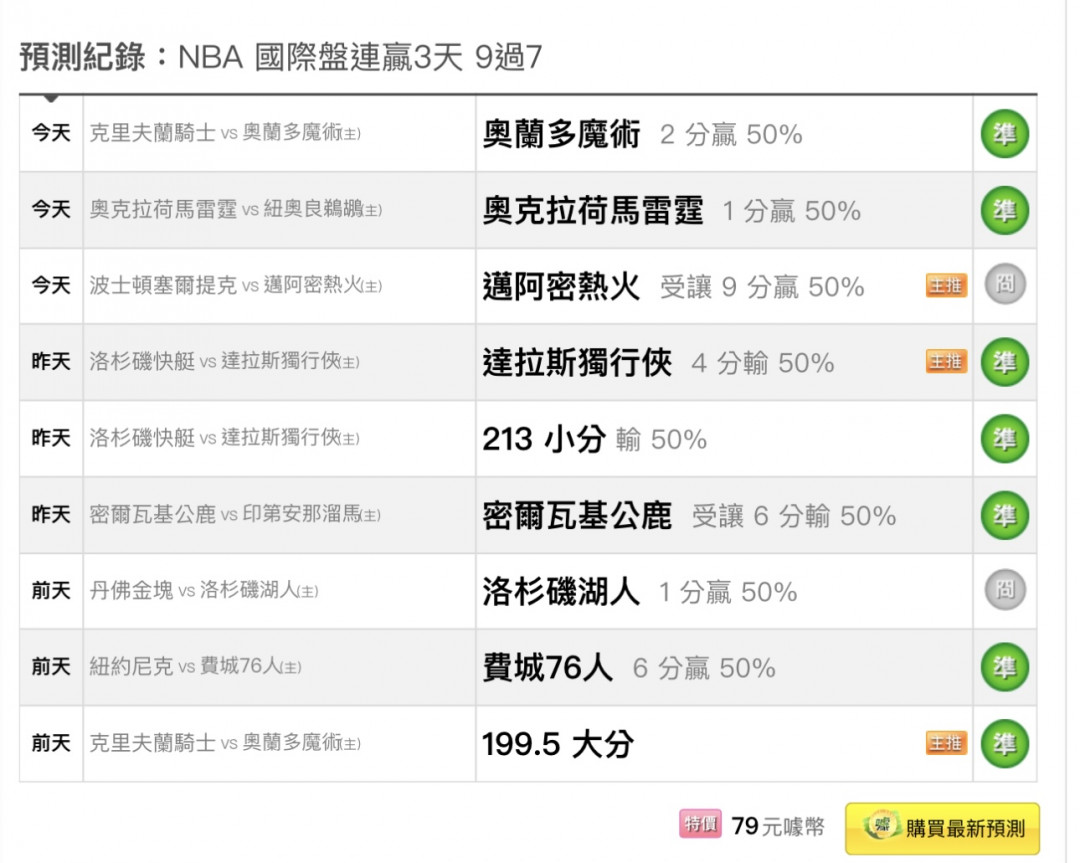Open 奧克拉荷馬雷霆 vs 紐奧良鵜鶘 matchup
Screen dimensions: 1080x863
[x=236, y=209]
